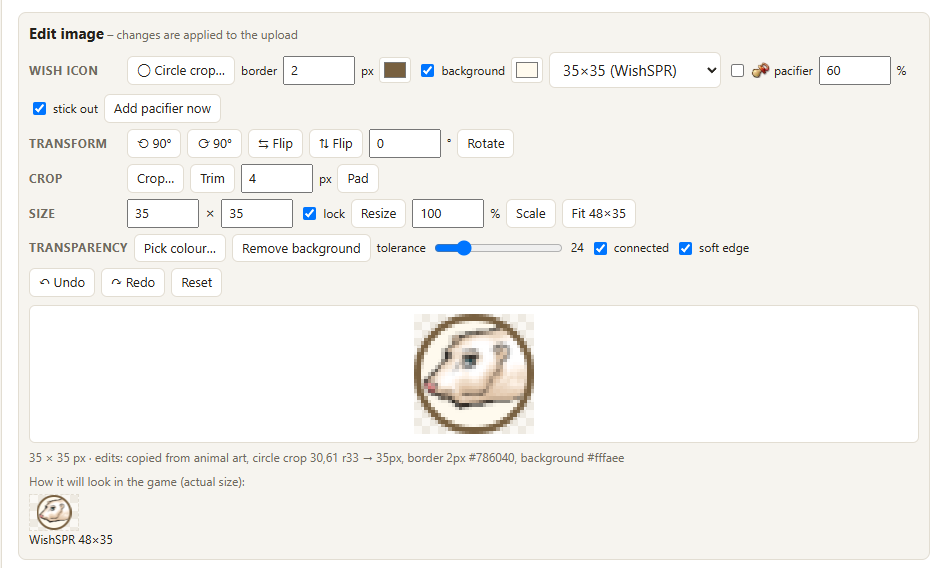
Task: Toggle the lock aspect ratio checkbox
Action: (309, 213)
